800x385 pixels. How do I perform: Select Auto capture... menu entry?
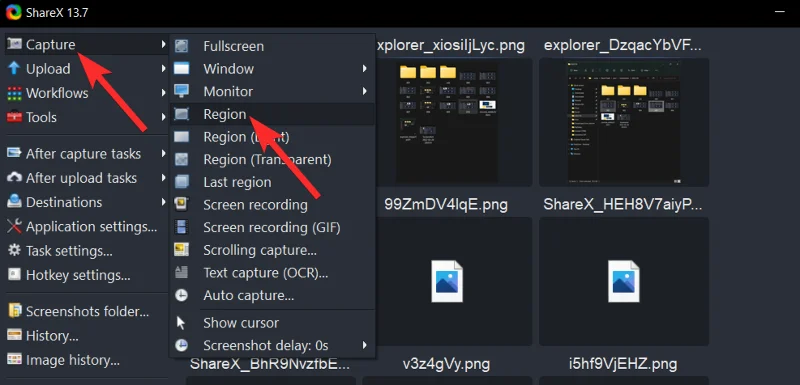tap(272, 295)
